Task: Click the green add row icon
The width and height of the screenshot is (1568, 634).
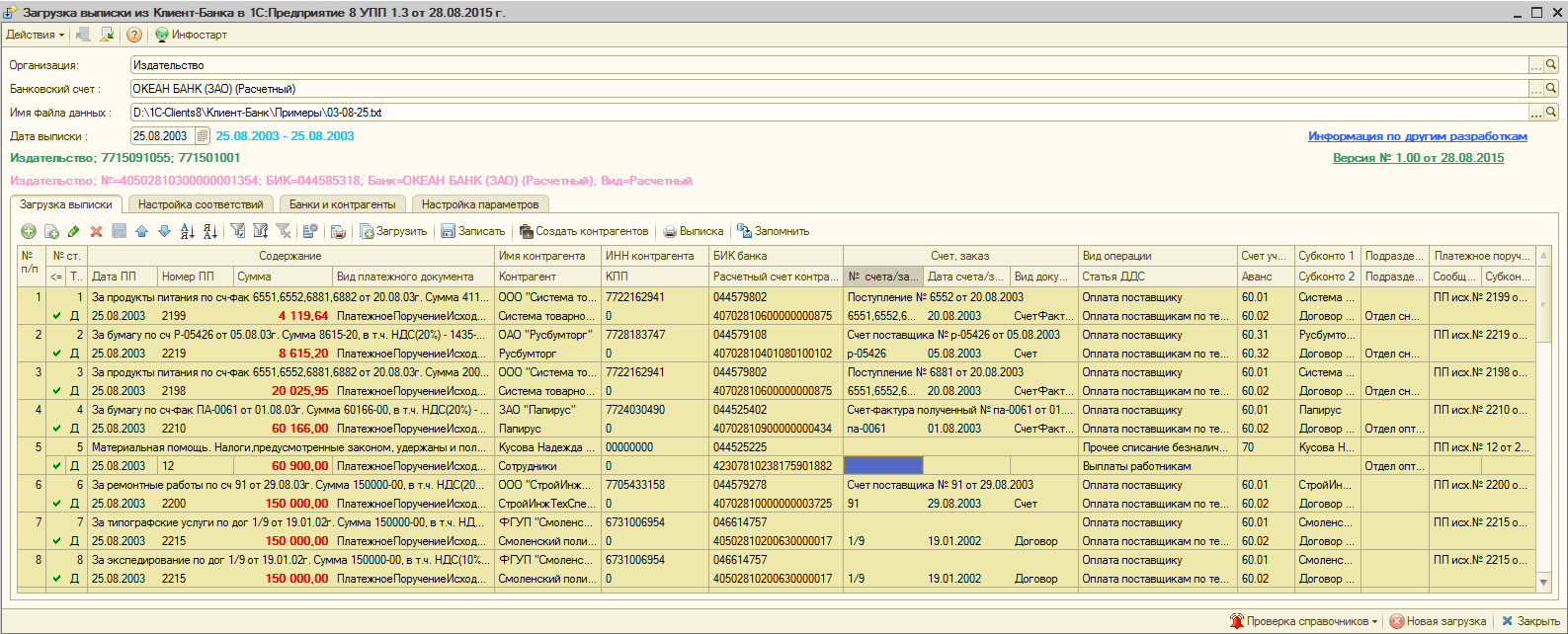Action: [x=29, y=231]
